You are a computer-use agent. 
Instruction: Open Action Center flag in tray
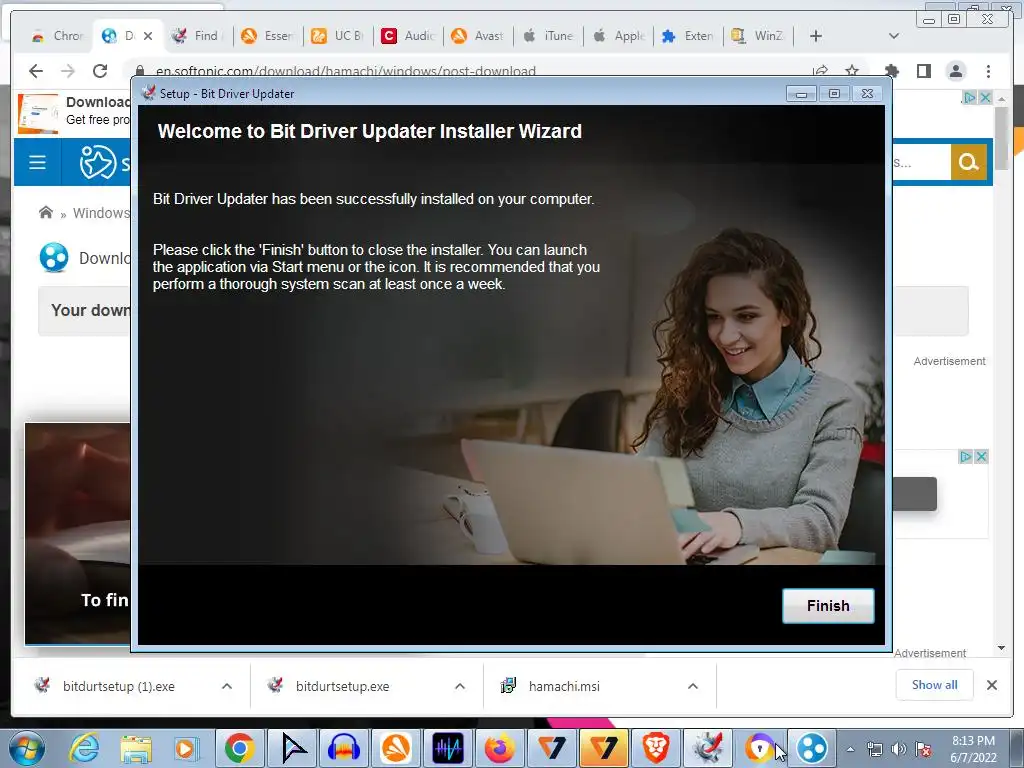[x=923, y=749]
